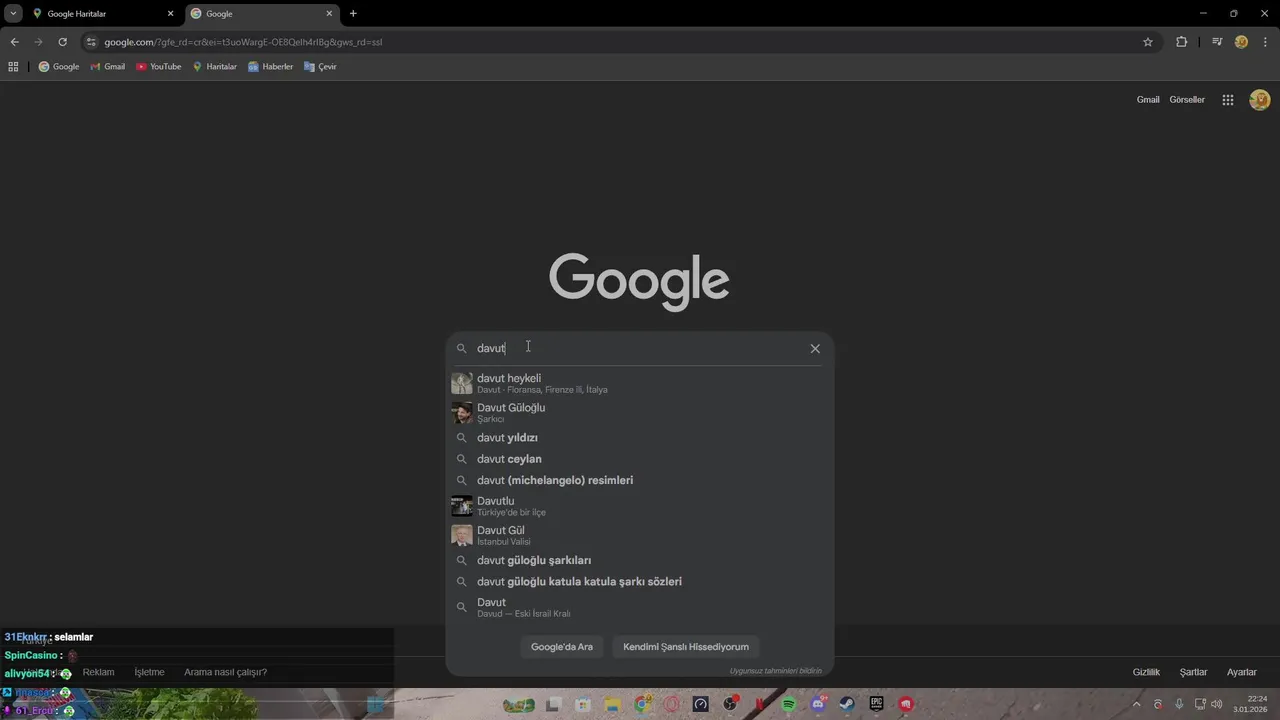The height and width of the screenshot is (720, 1280).
Task: Open the Chrome three-dot menu
Action: point(1265,42)
